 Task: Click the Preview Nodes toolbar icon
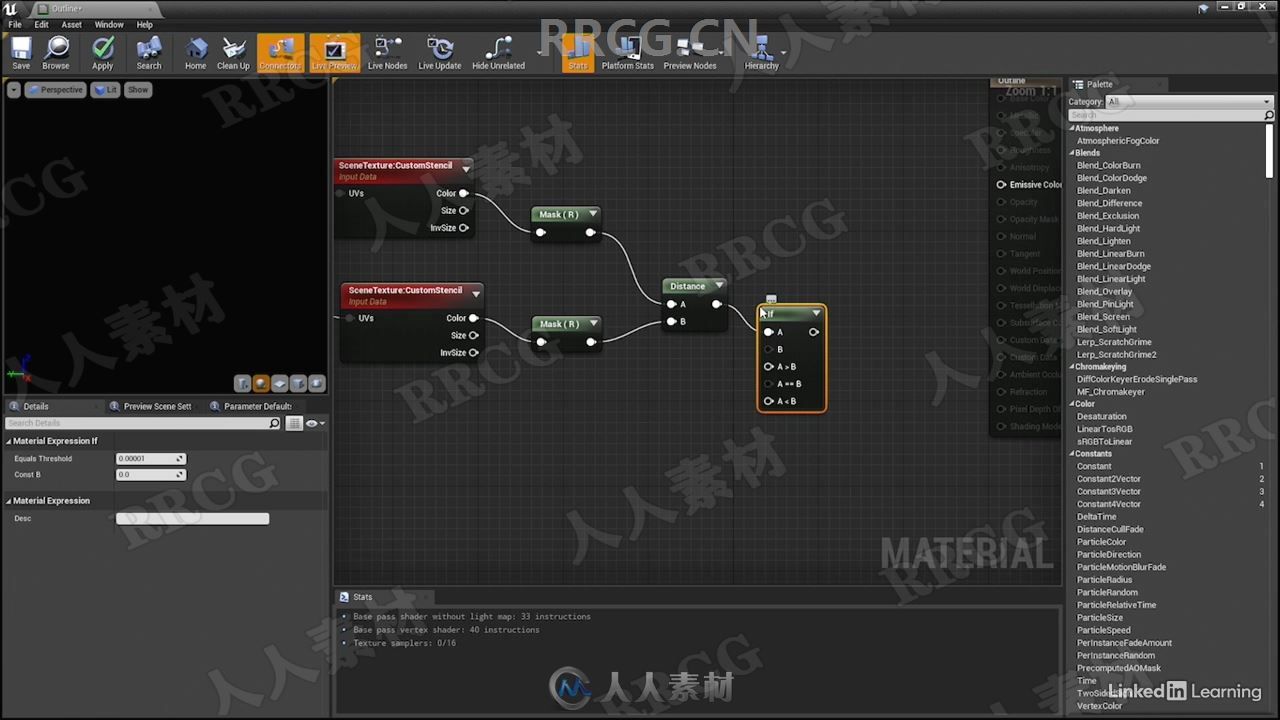point(690,53)
